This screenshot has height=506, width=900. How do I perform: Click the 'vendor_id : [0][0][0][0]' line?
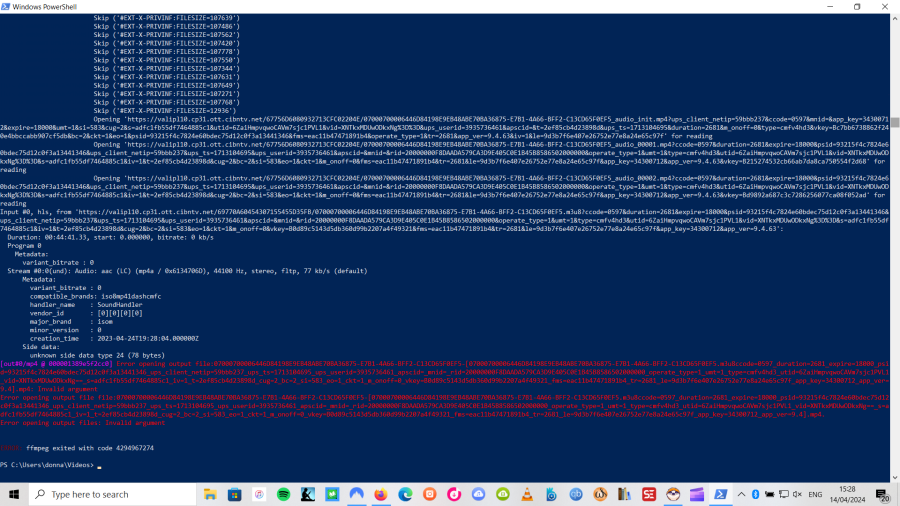(86, 313)
